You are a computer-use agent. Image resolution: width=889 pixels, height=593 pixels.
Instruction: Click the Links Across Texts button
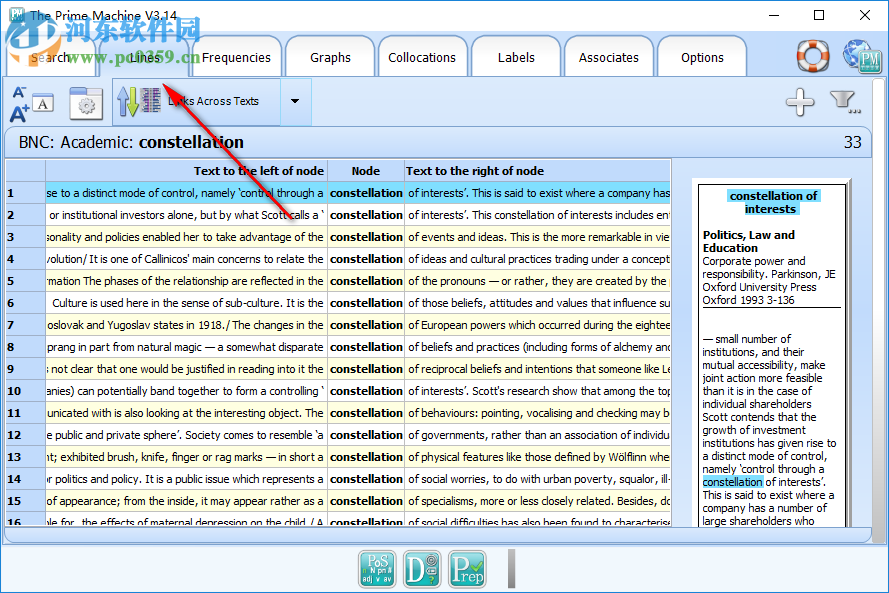tap(197, 101)
